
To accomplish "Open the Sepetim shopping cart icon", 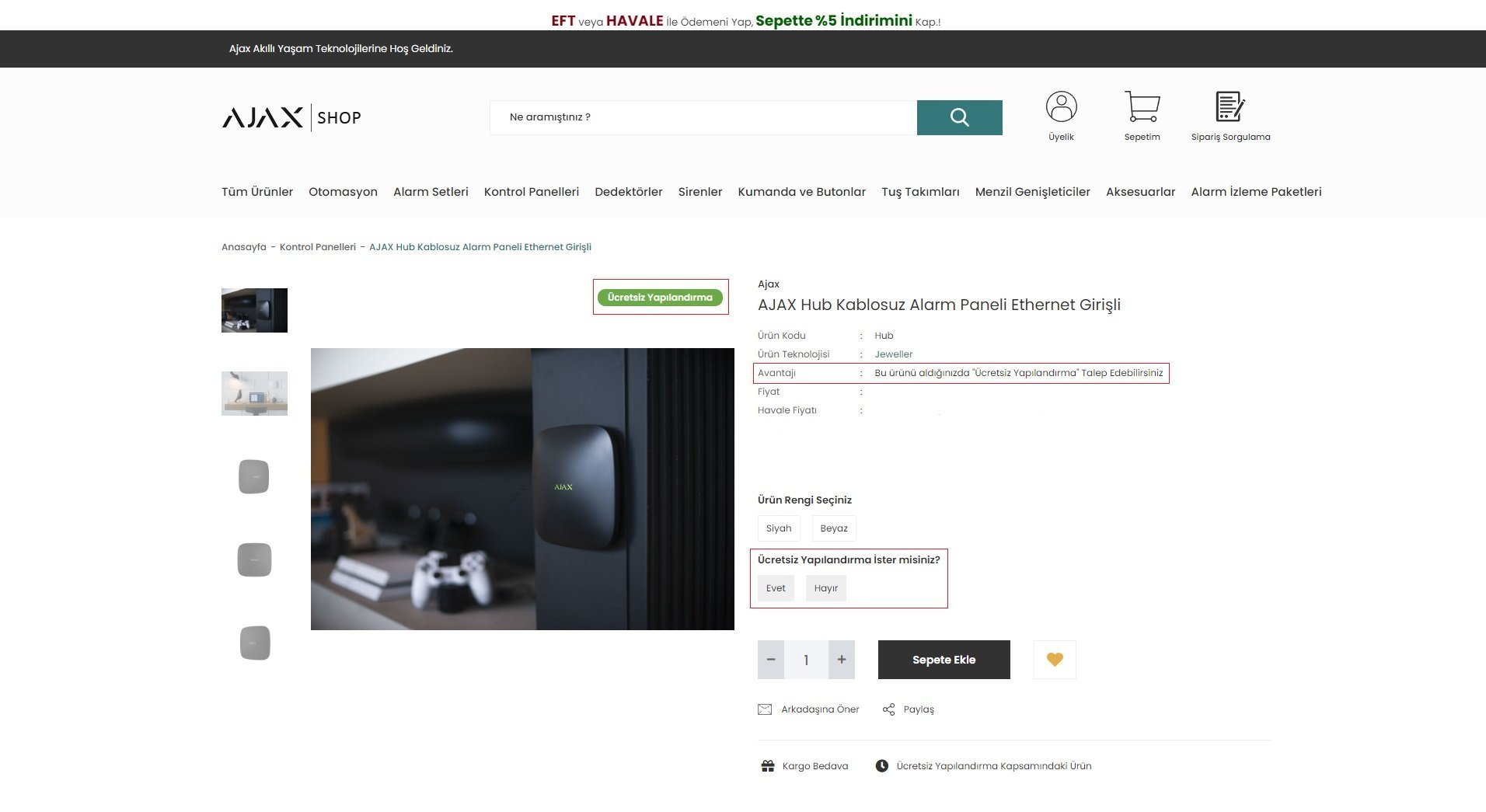I will click(x=1142, y=107).
